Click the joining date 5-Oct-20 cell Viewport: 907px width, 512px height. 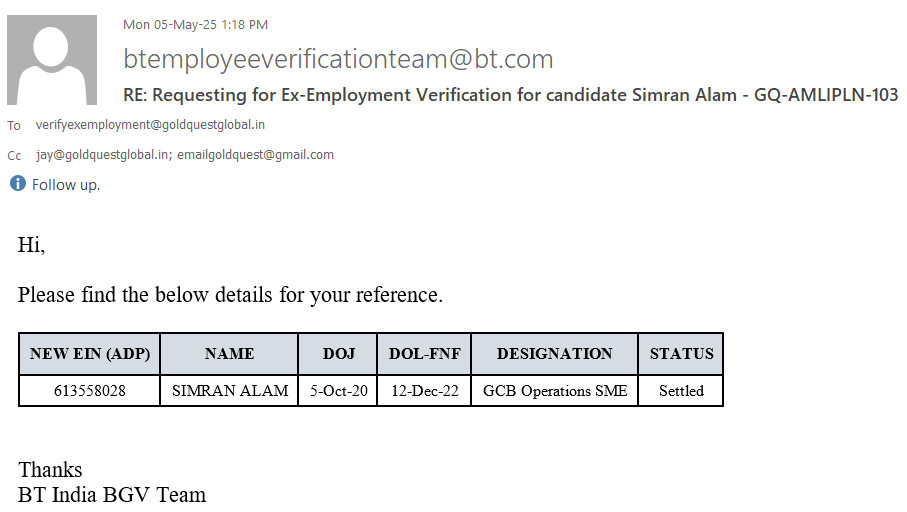point(338,391)
